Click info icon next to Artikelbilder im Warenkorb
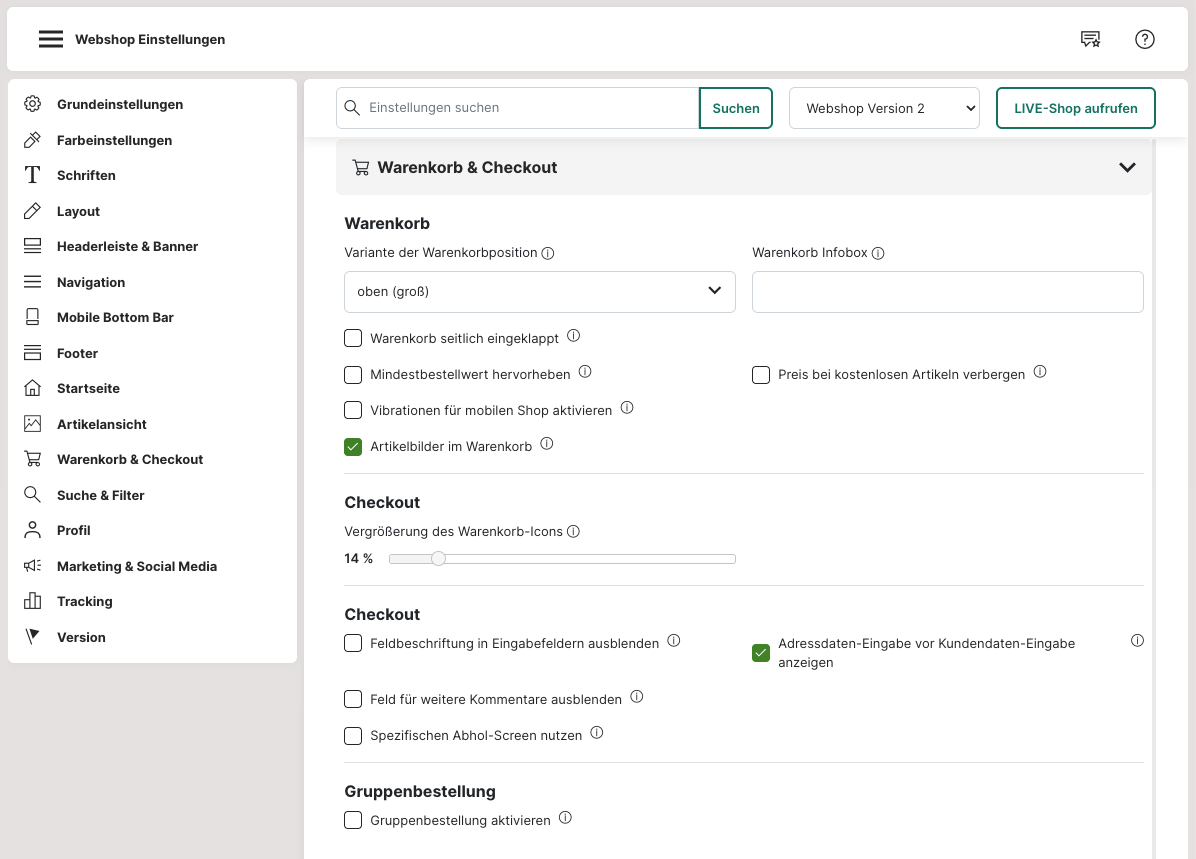This screenshot has width=1196, height=859. (547, 444)
